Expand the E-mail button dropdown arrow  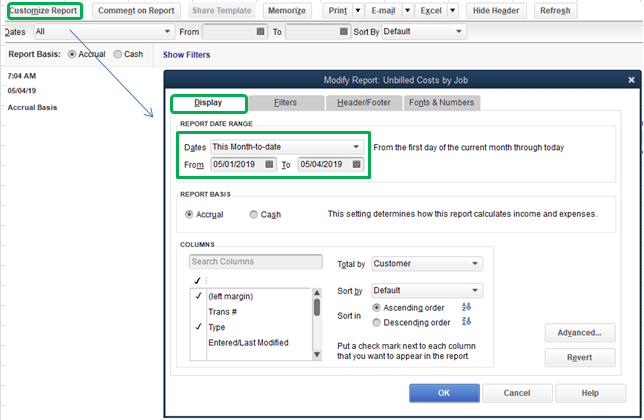click(407, 11)
